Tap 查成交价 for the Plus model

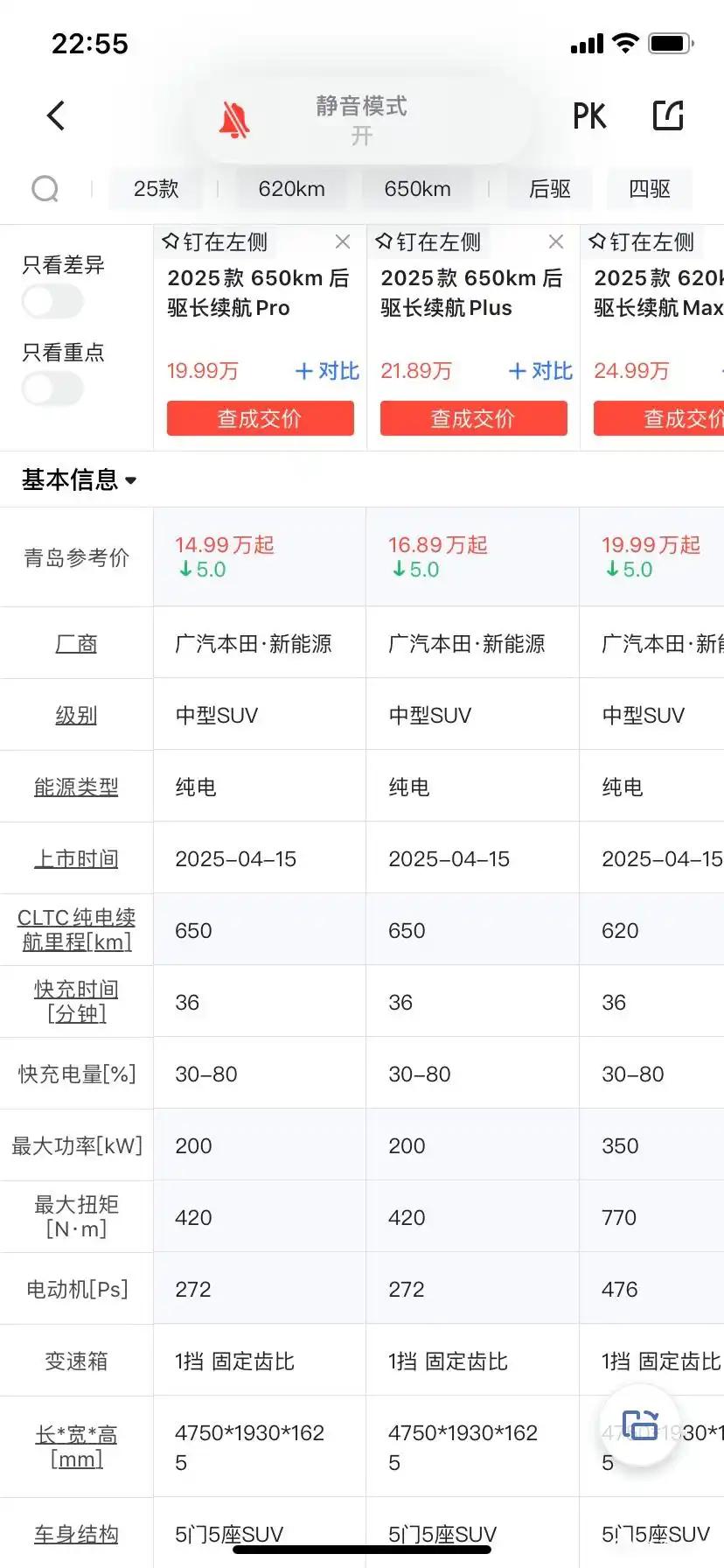pos(474,418)
